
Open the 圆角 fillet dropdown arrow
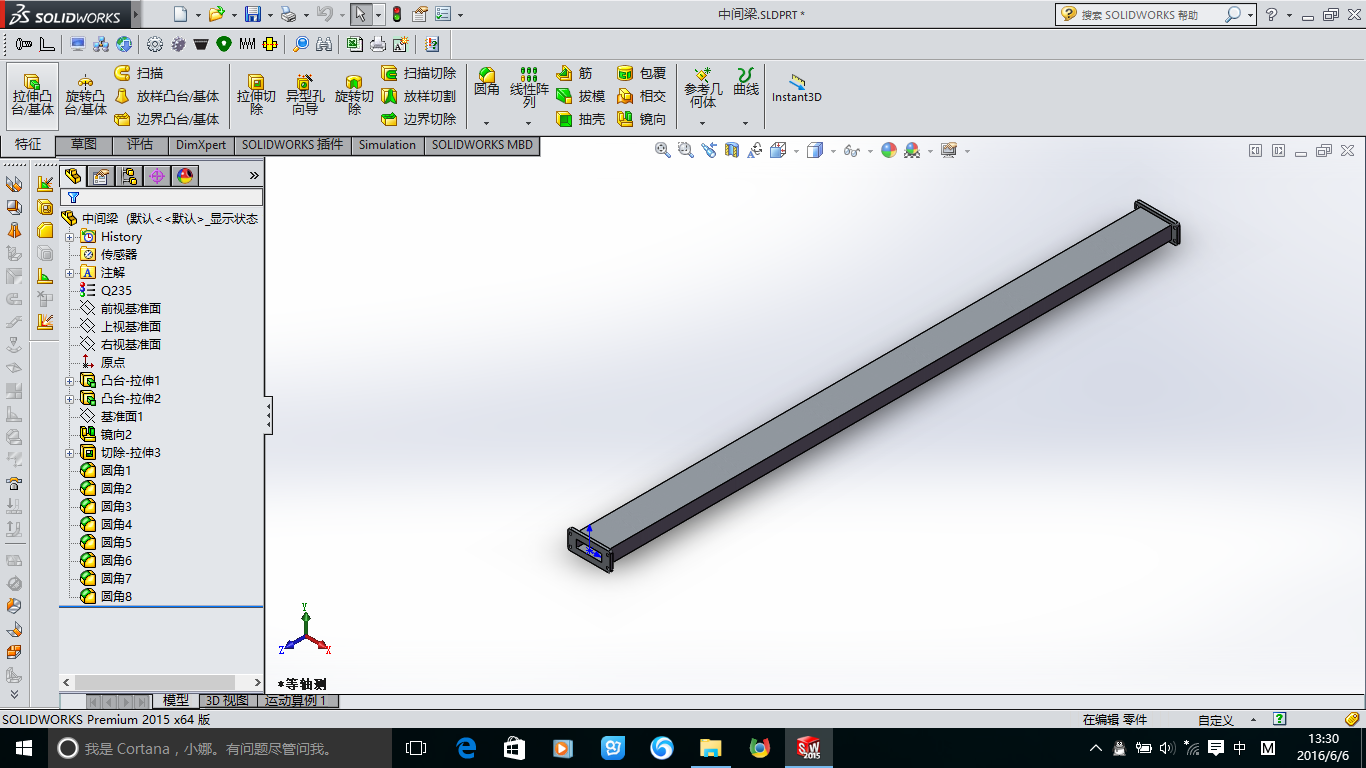click(487, 123)
